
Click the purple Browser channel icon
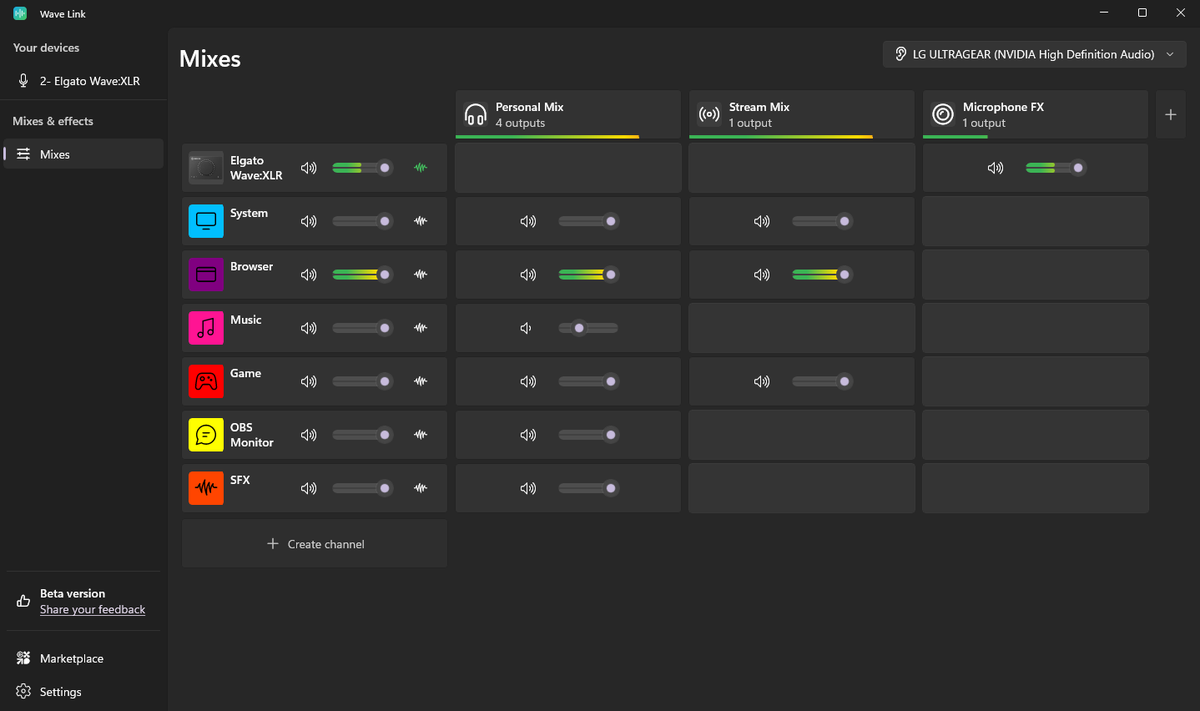point(206,274)
